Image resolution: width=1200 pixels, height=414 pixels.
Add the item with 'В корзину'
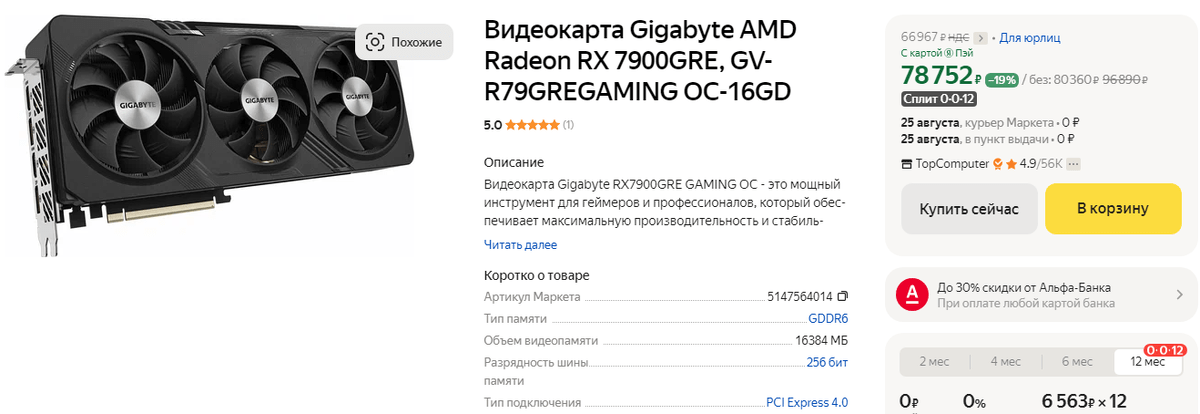pyautogui.click(x=1112, y=208)
